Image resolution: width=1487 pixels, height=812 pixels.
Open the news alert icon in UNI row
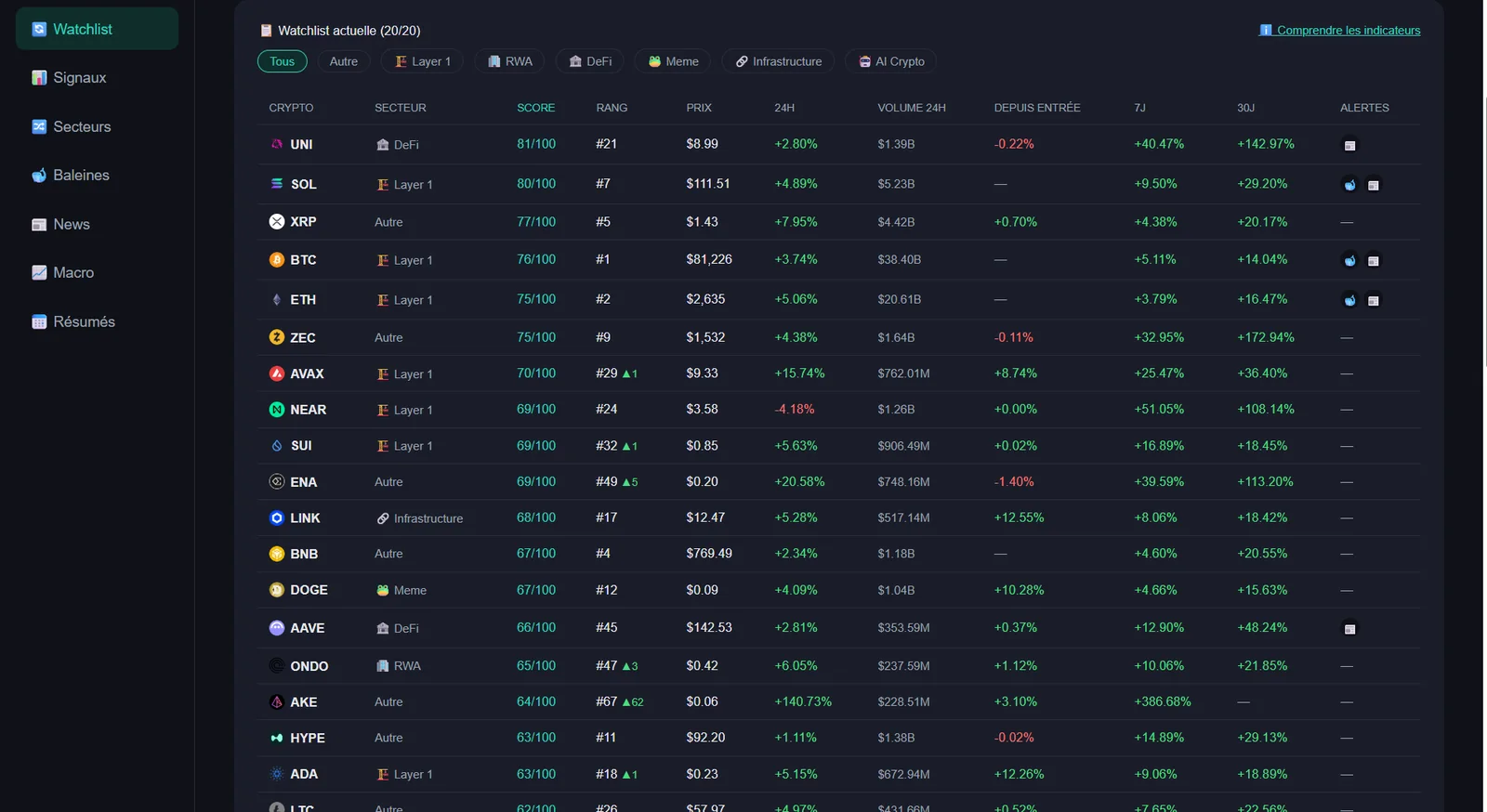[x=1349, y=145]
